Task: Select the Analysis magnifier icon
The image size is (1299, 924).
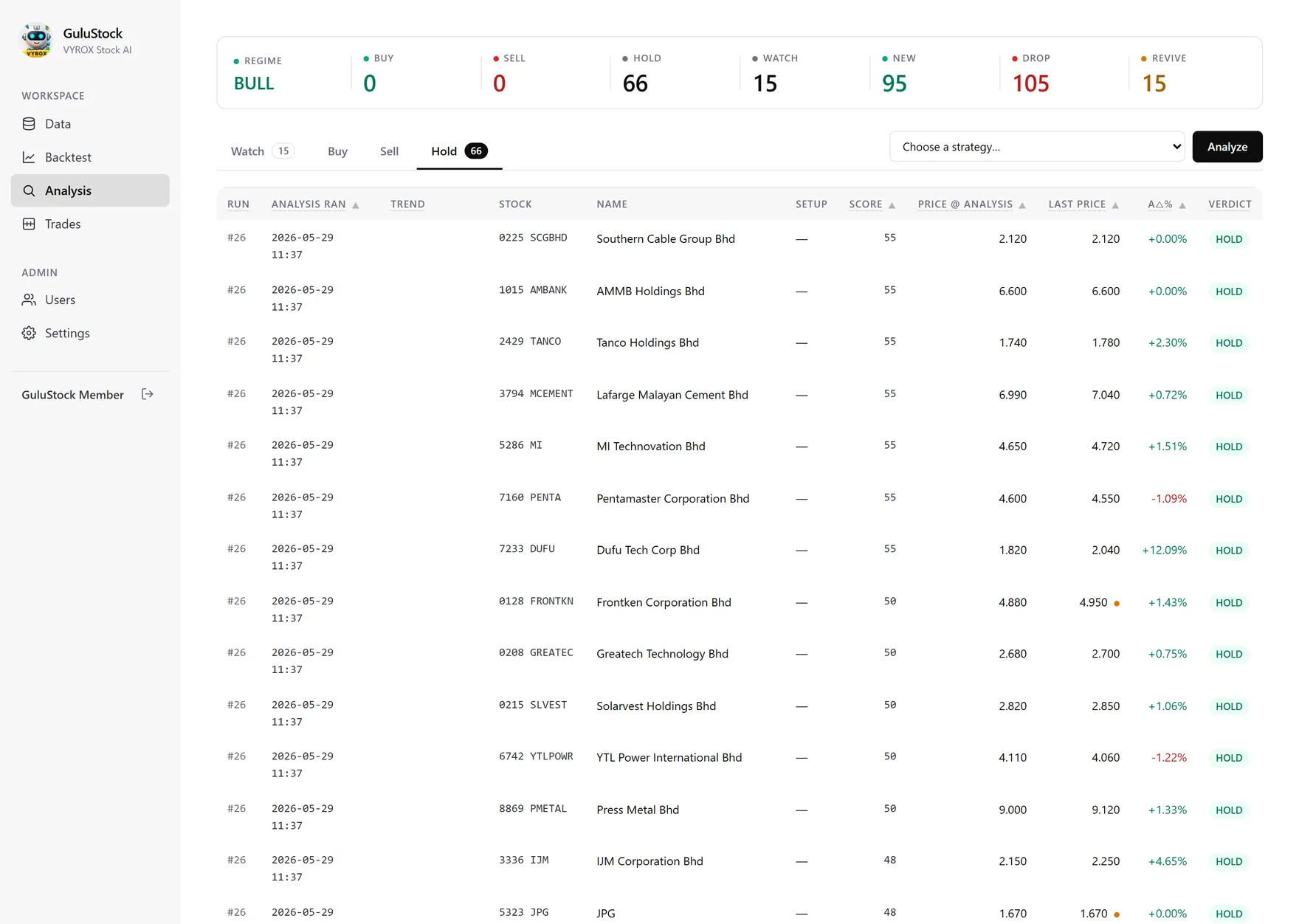Action: coord(29,190)
